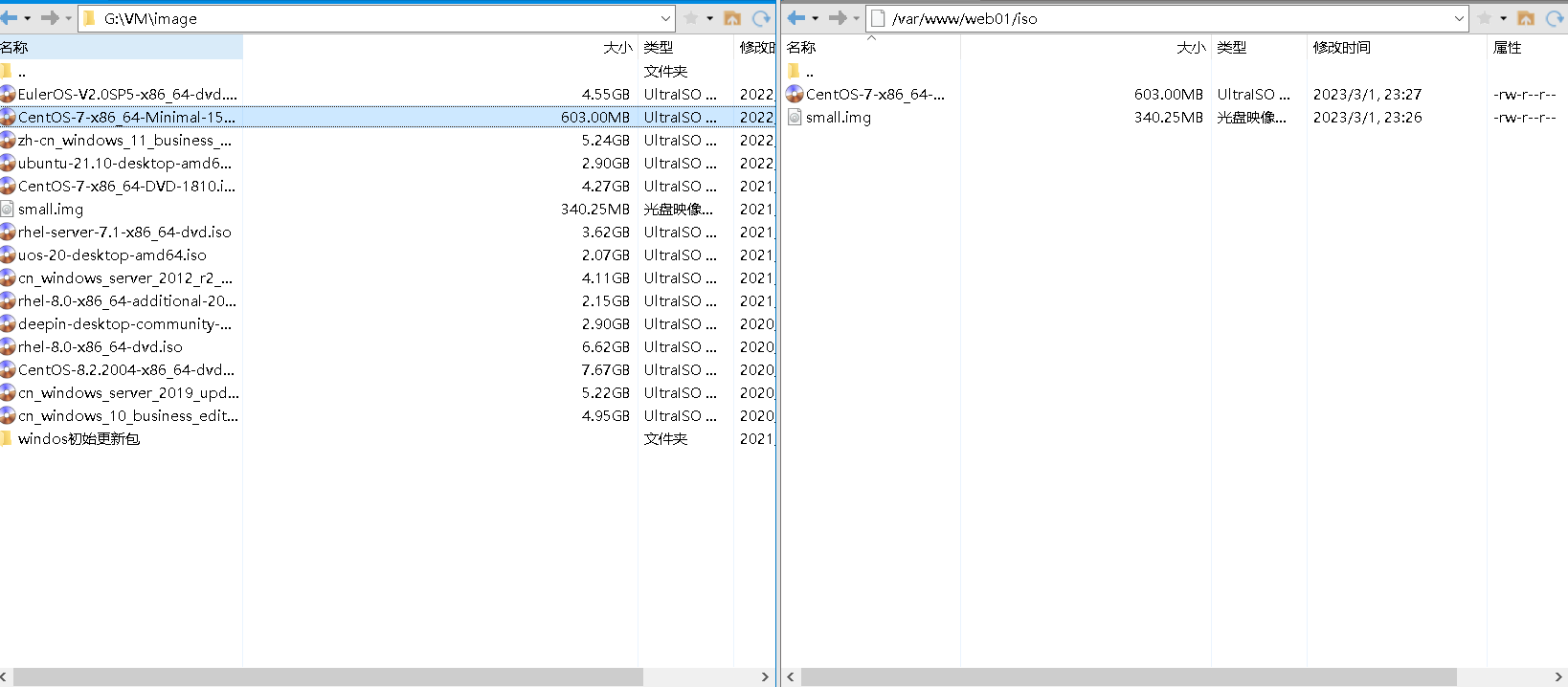The image size is (1568, 687).
Task: Sort remote pane by 名称 column
Action: pyautogui.click(x=871, y=47)
